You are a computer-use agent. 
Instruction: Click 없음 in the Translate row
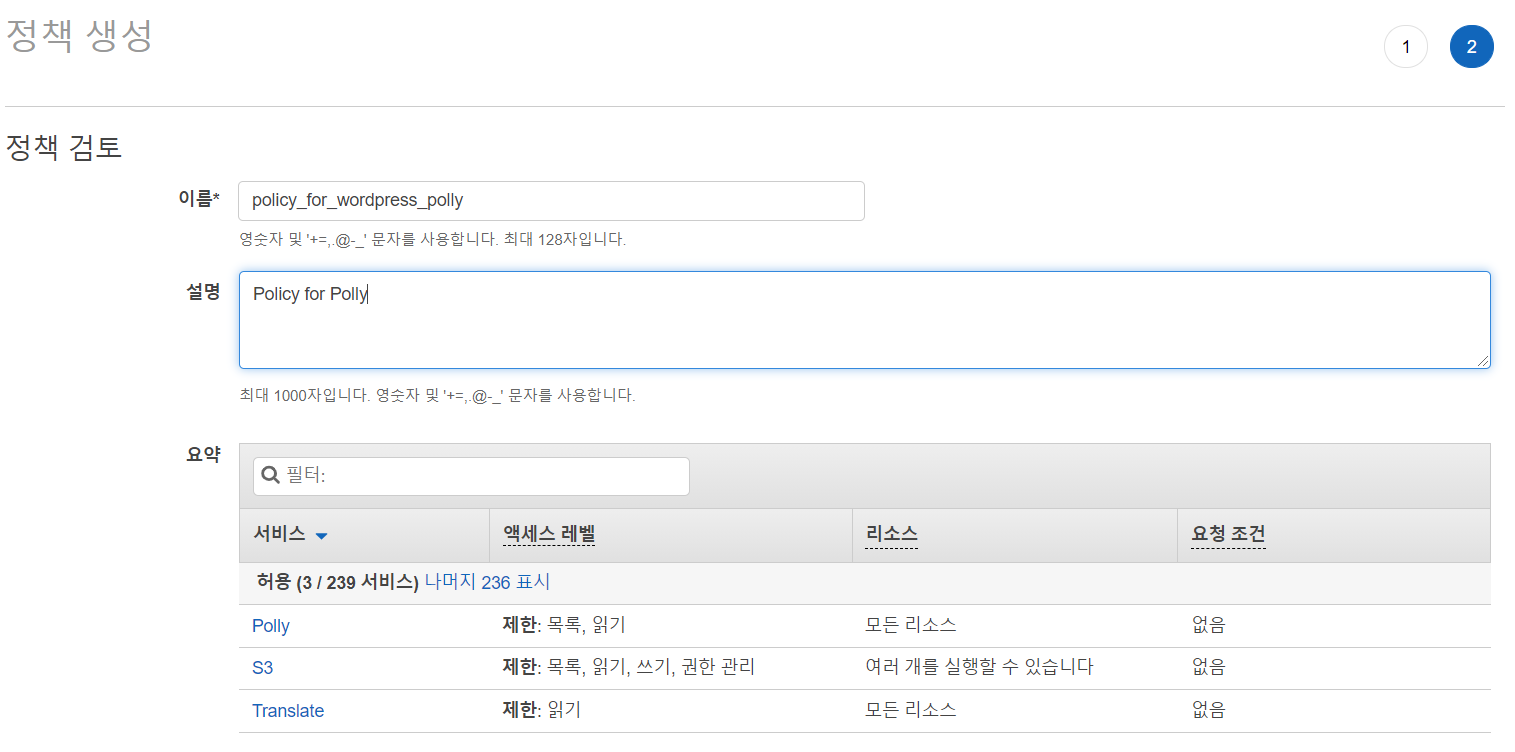tap(1208, 710)
